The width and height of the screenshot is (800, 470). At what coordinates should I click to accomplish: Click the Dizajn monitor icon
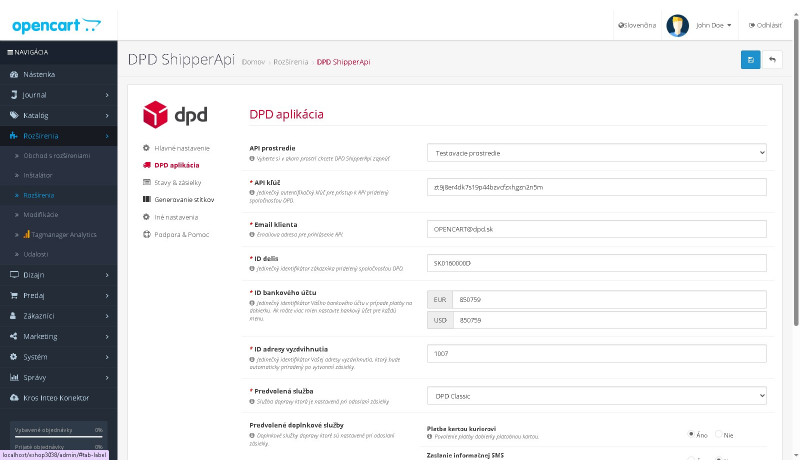click(x=14, y=275)
